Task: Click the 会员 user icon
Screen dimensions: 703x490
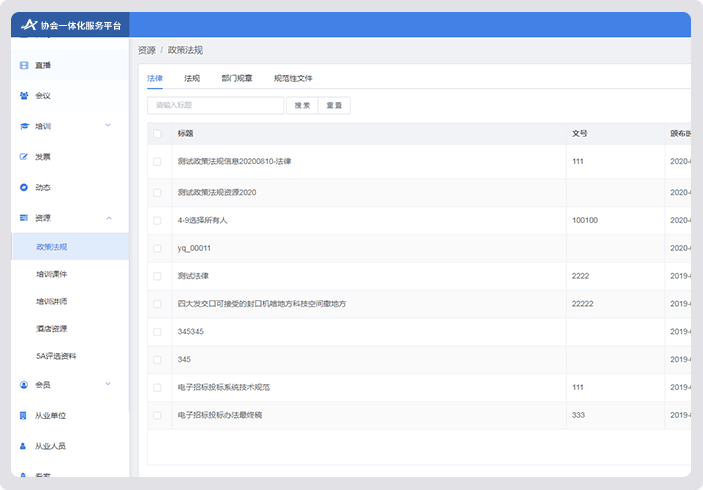Action: (x=24, y=384)
